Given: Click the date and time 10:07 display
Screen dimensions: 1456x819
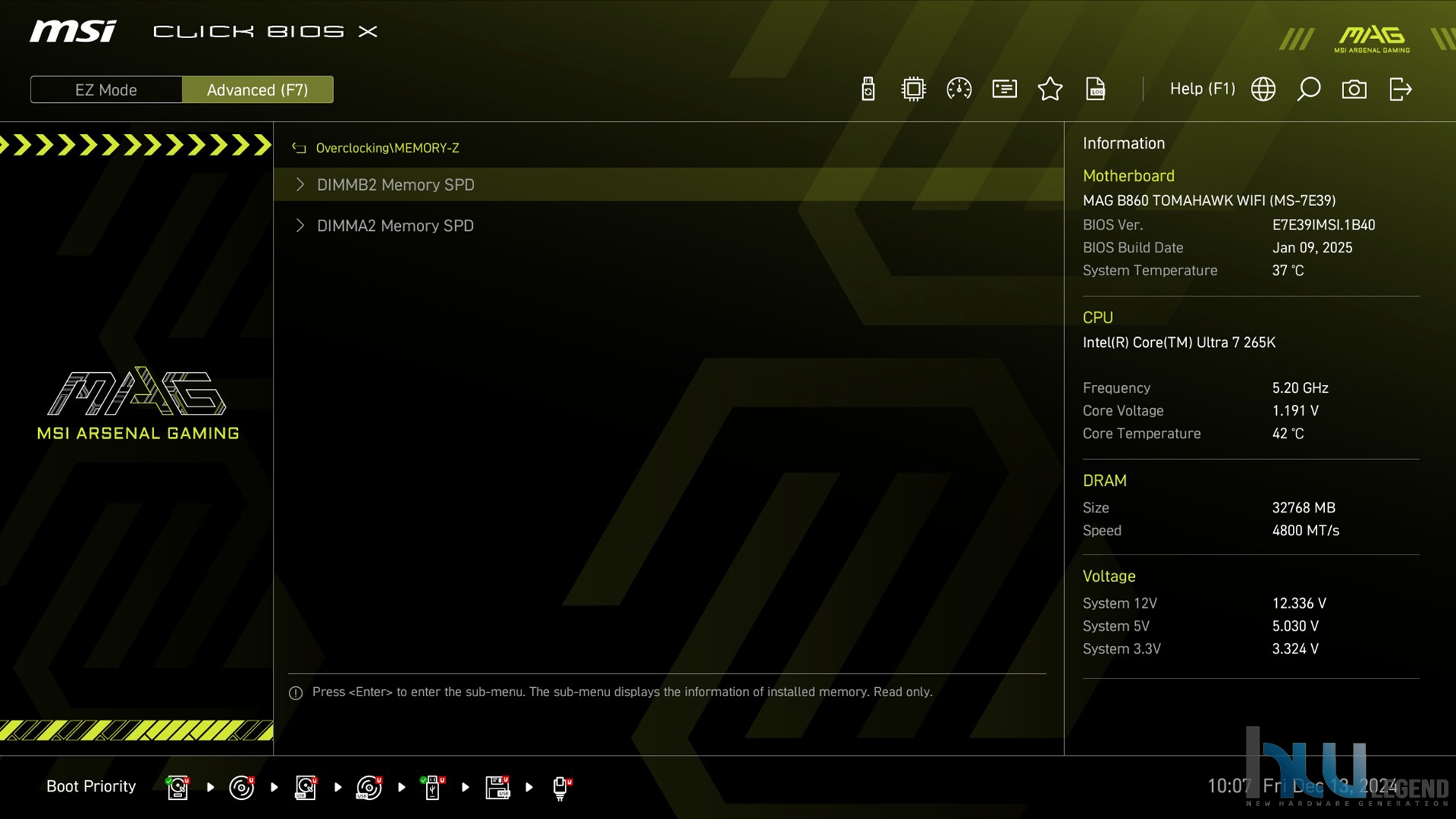Looking at the screenshot, I should 1302,786.
